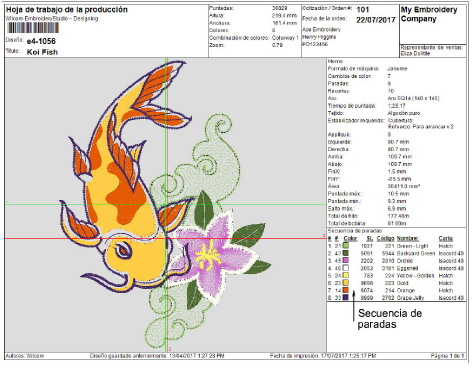Image resolution: width=475 pixels, height=368 pixels.
Task: Select the Orchid color swatch
Action: coord(346,261)
